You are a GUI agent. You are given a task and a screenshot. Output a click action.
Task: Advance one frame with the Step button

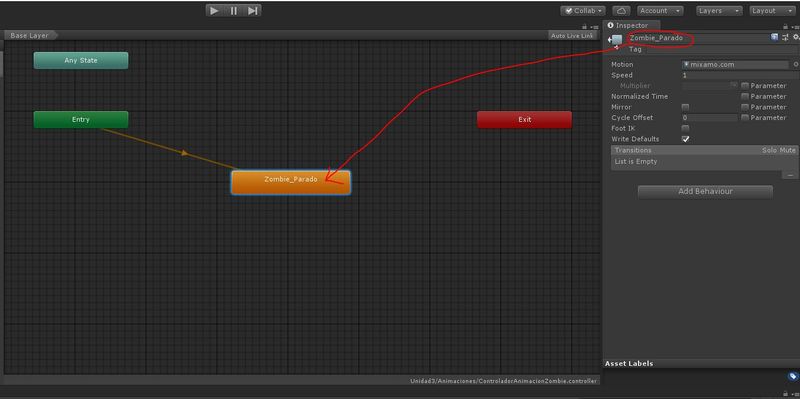(x=253, y=10)
